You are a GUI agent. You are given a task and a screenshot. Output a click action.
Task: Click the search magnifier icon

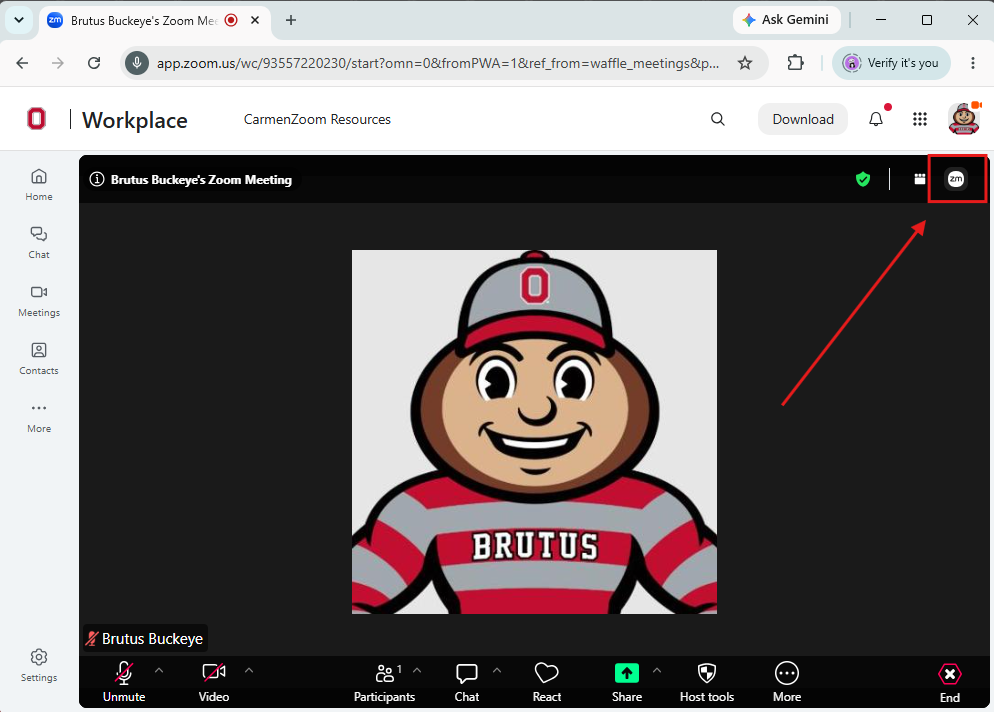(718, 119)
